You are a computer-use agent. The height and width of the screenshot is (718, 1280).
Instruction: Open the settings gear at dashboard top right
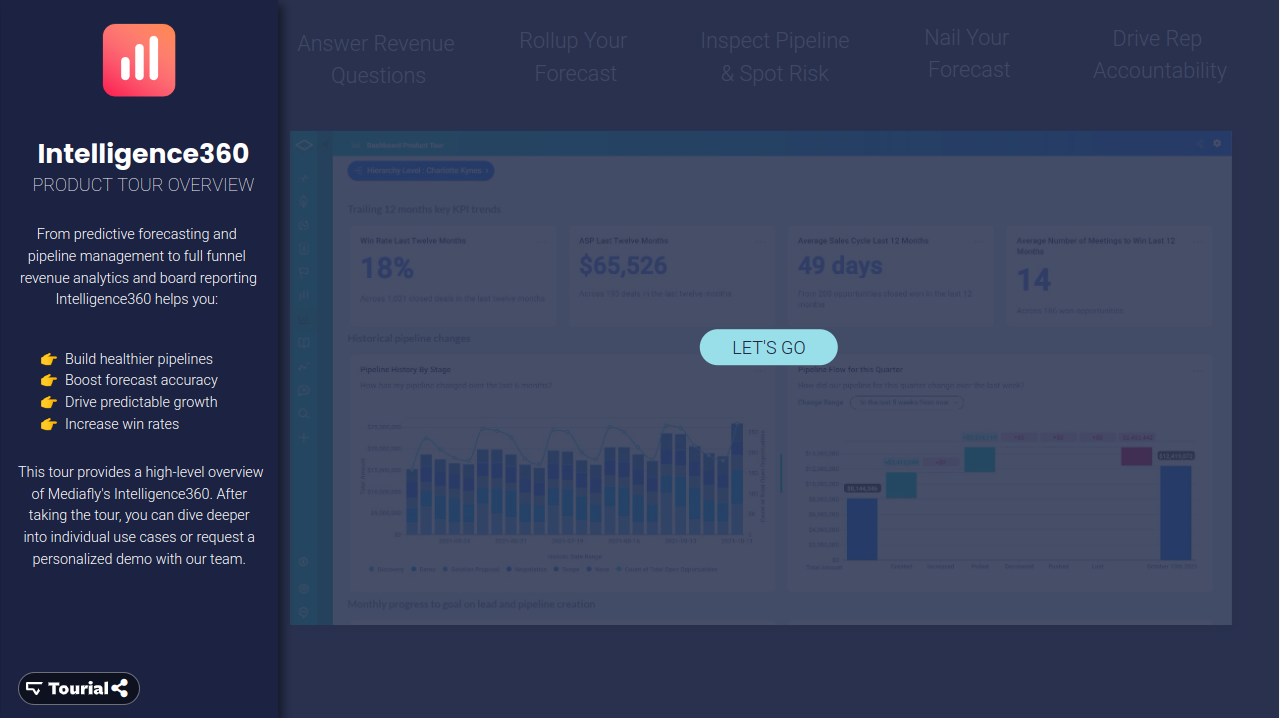click(1217, 143)
